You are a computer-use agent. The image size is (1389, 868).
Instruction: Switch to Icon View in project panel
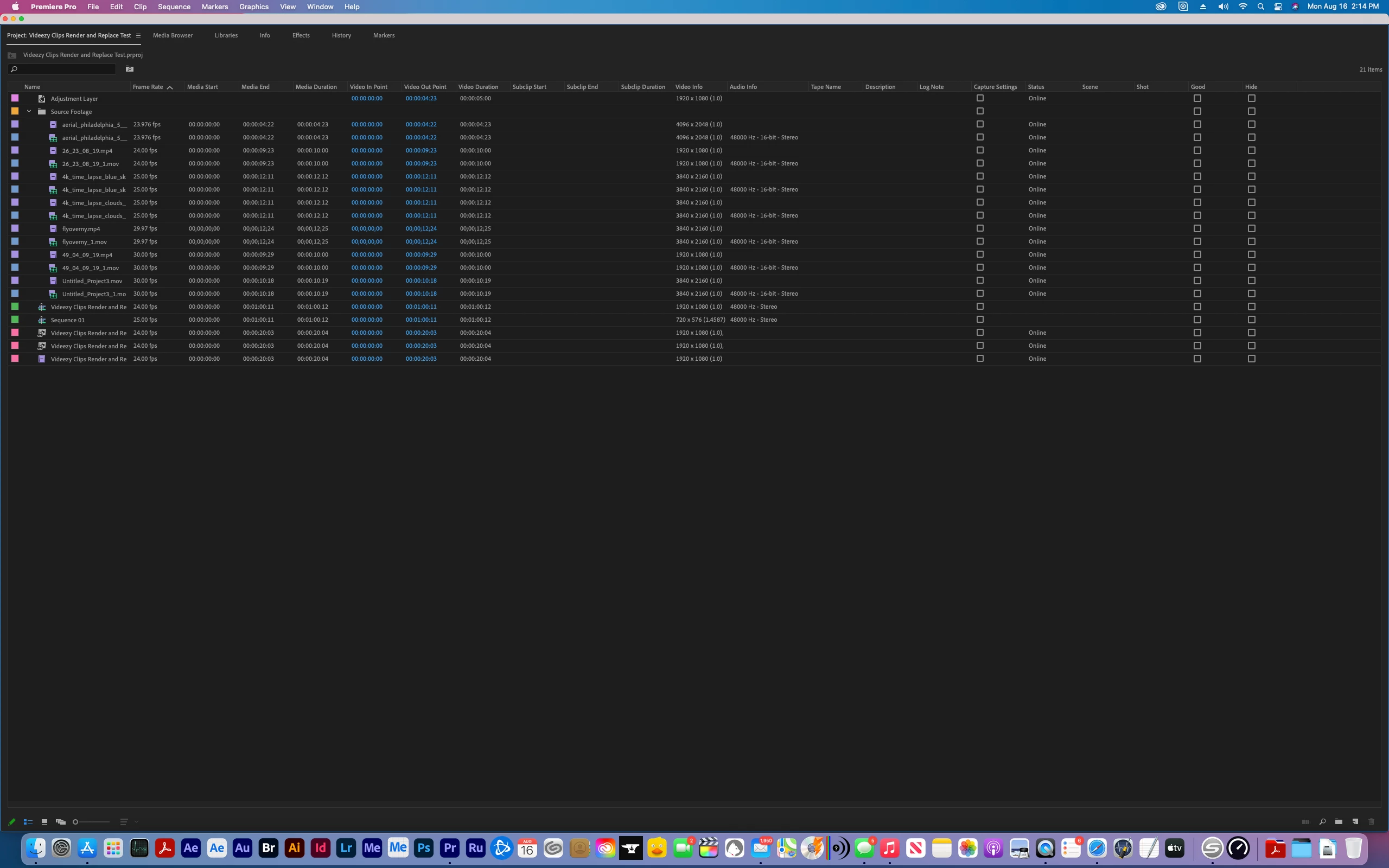(44, 821)
